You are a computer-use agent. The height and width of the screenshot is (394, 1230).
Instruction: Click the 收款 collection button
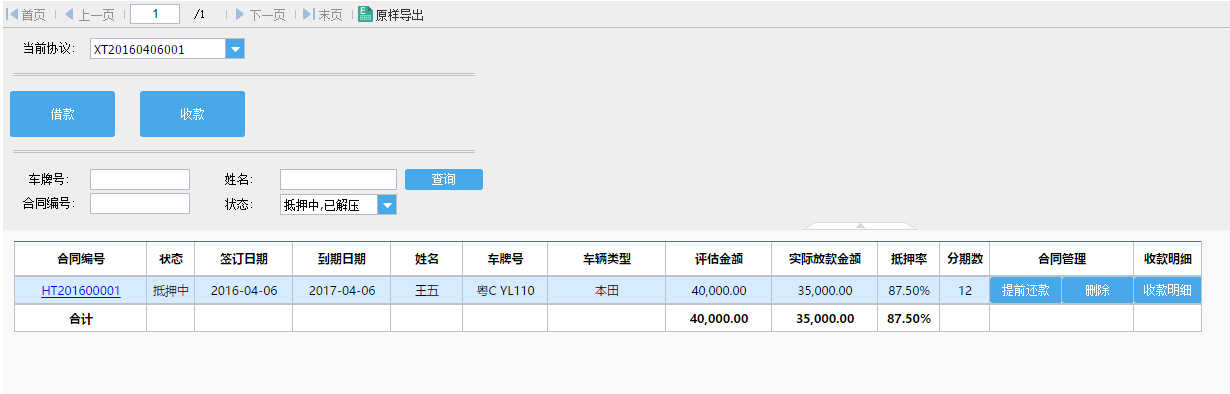pyautogui.click(x=192, y=114)
